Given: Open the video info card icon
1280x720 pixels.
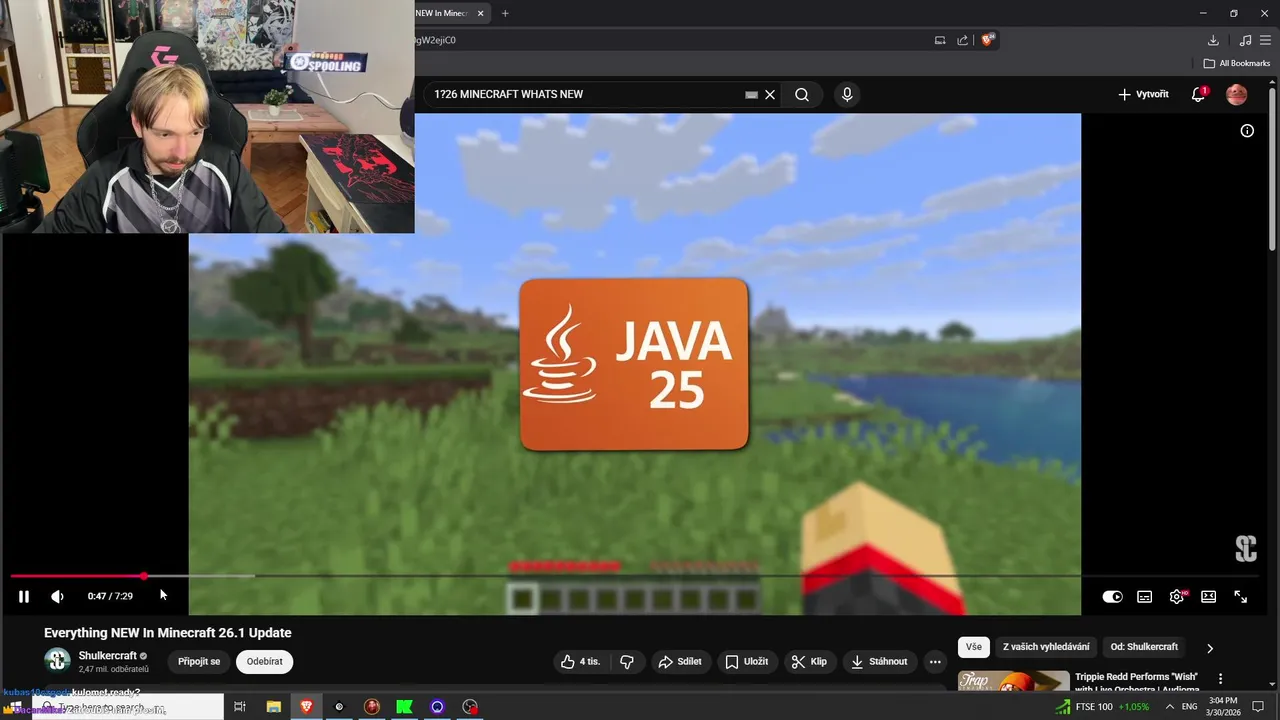Looking at the screenshot, I should click(x=1247, y=131).
